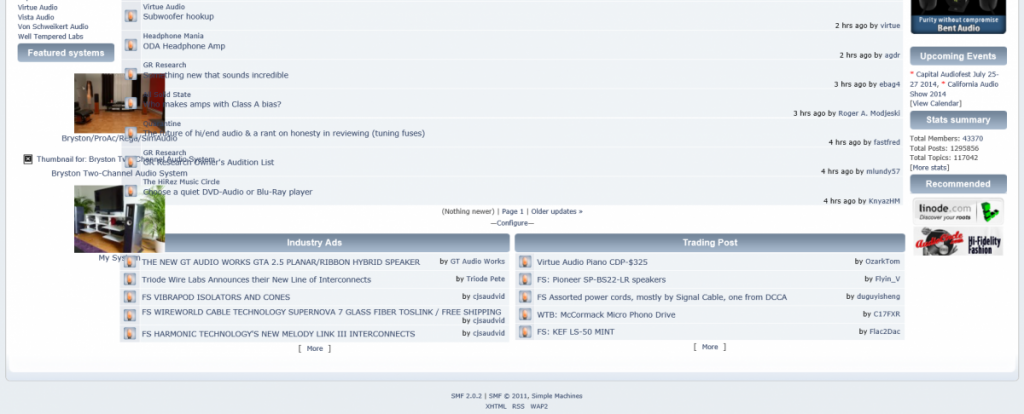
Task: Click the broken thumbnail icon for Bryston system
Action: 28,159
